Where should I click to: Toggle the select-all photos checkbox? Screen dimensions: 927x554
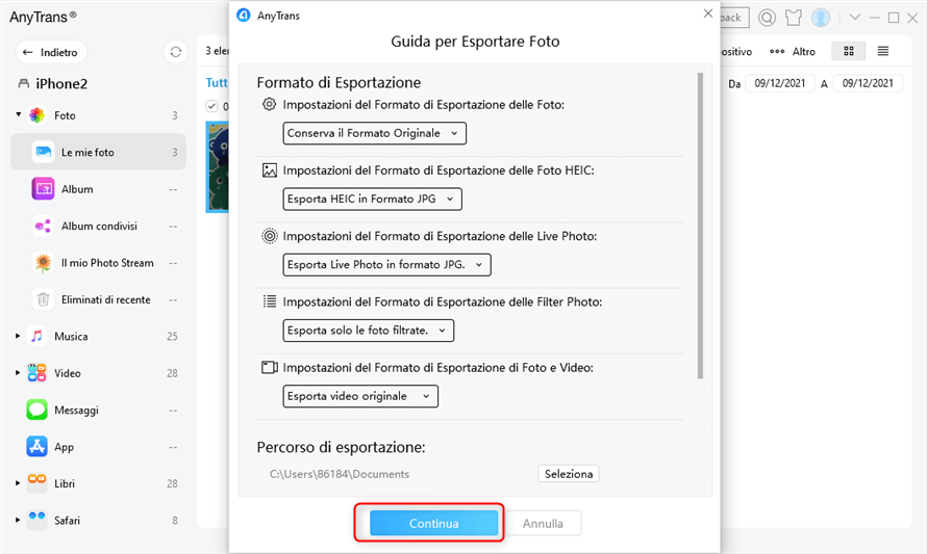(x=211, y=107)
